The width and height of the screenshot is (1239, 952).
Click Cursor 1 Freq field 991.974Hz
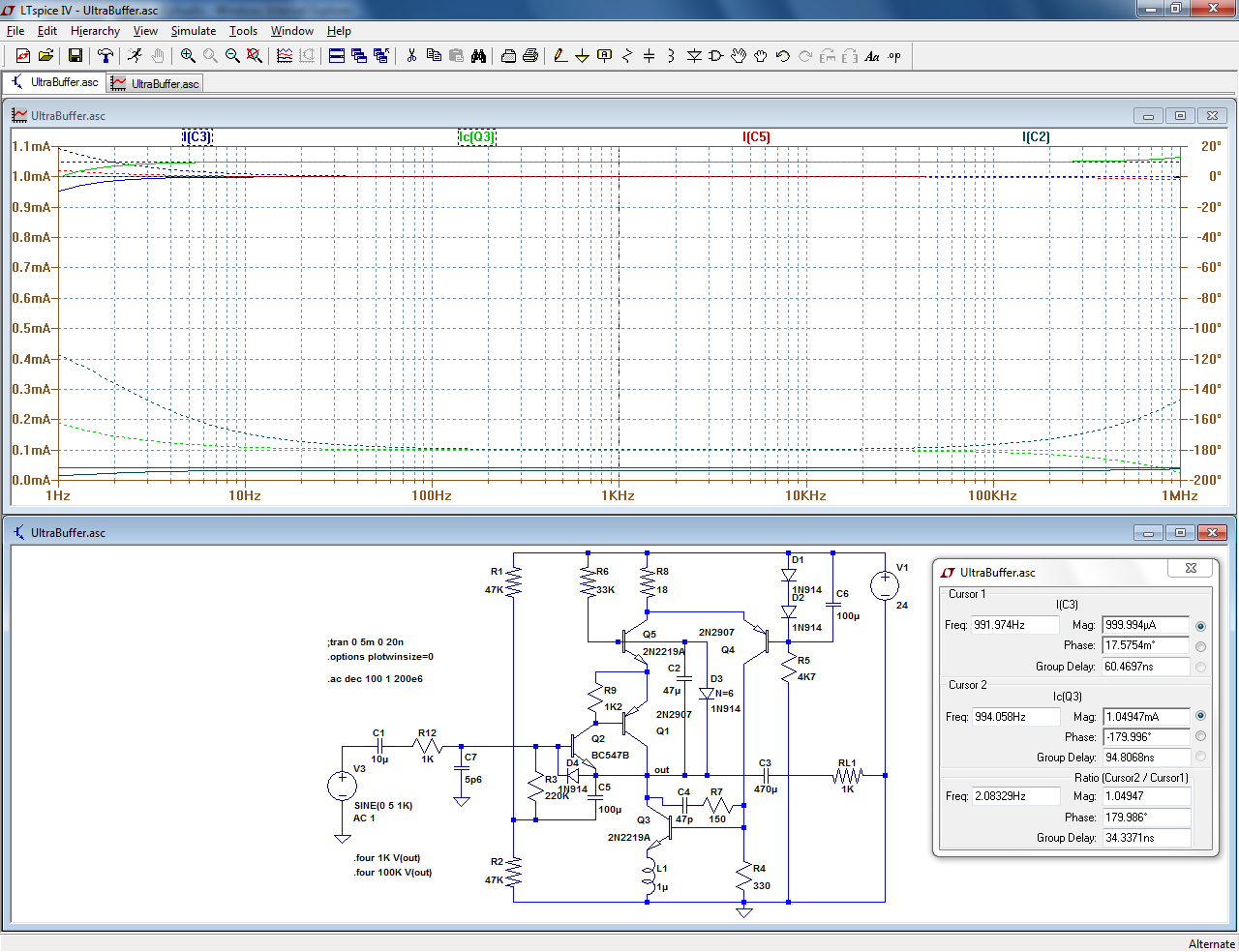pos(1015,625)
